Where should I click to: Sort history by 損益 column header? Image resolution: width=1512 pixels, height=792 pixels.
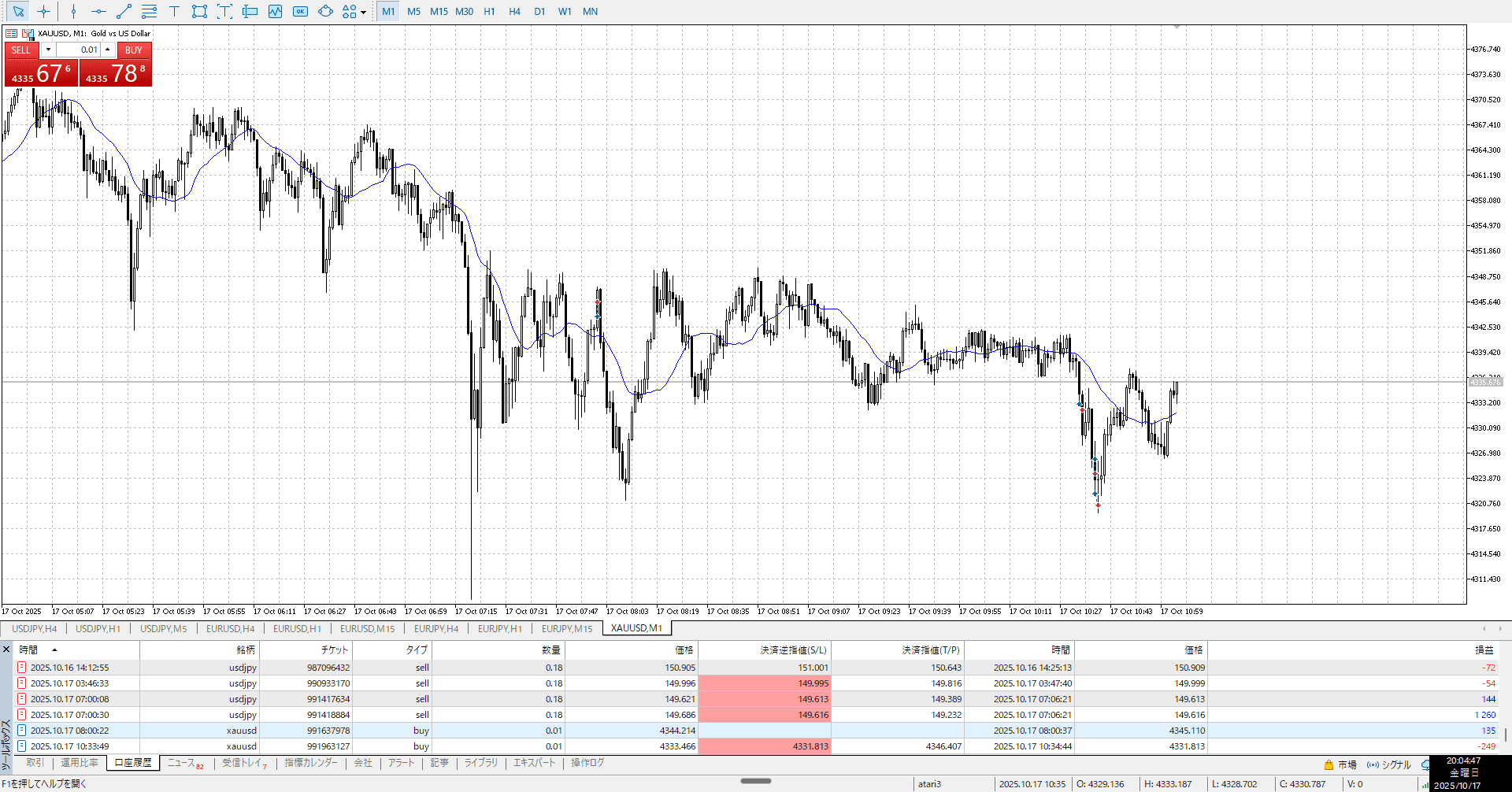point(1484,650)
